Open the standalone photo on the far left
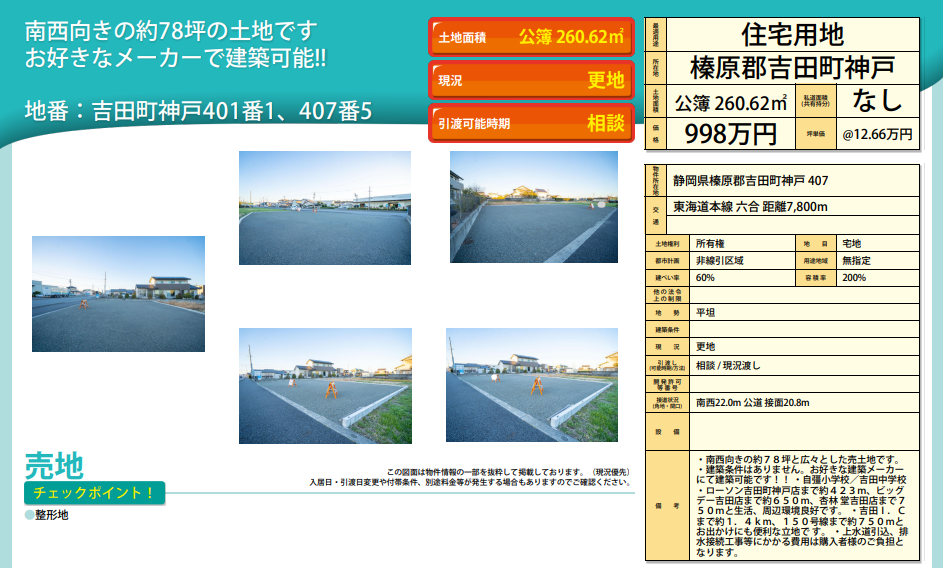Image resolution: width=943 pixels, height=568 pixels. point(118,293)
